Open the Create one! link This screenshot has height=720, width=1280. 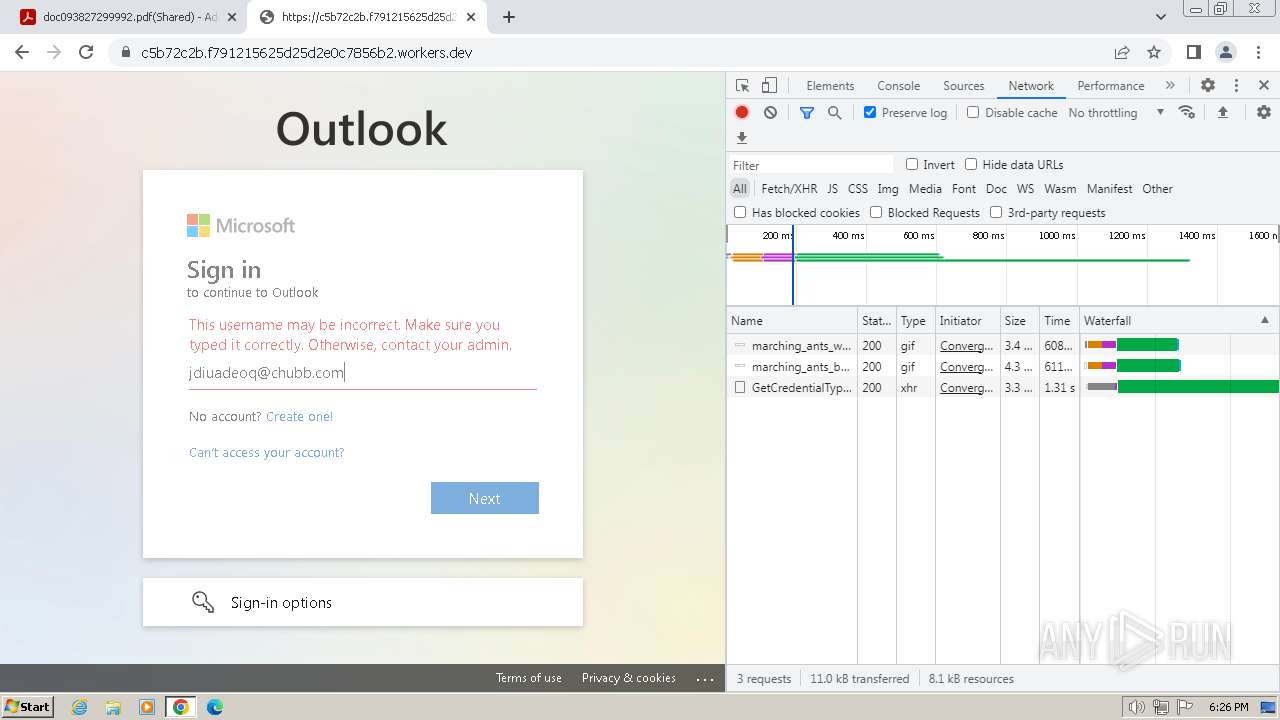[x=299, y=416]
